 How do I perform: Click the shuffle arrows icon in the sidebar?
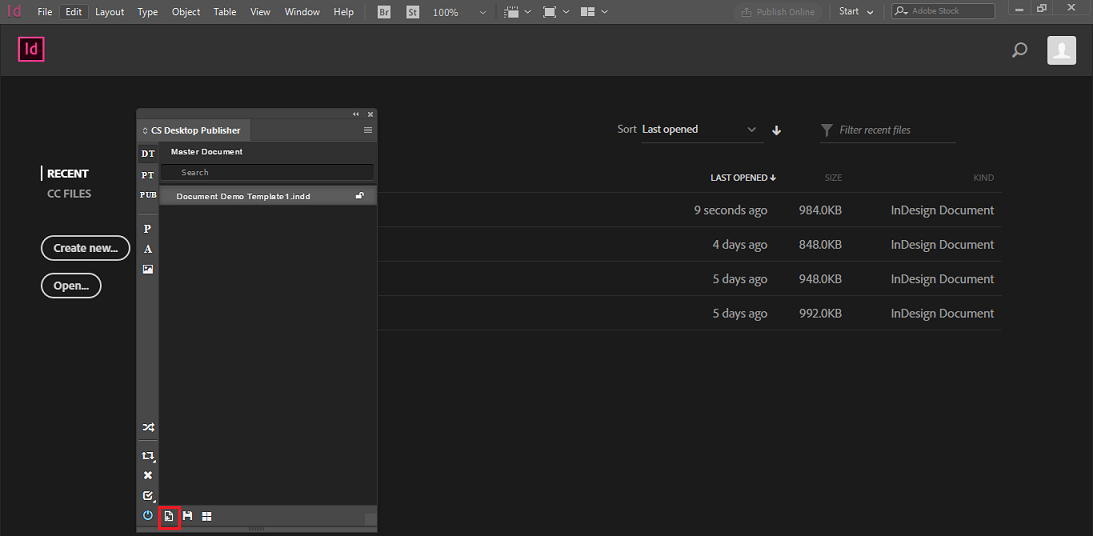pyautogui.click(x=148, y=427)
